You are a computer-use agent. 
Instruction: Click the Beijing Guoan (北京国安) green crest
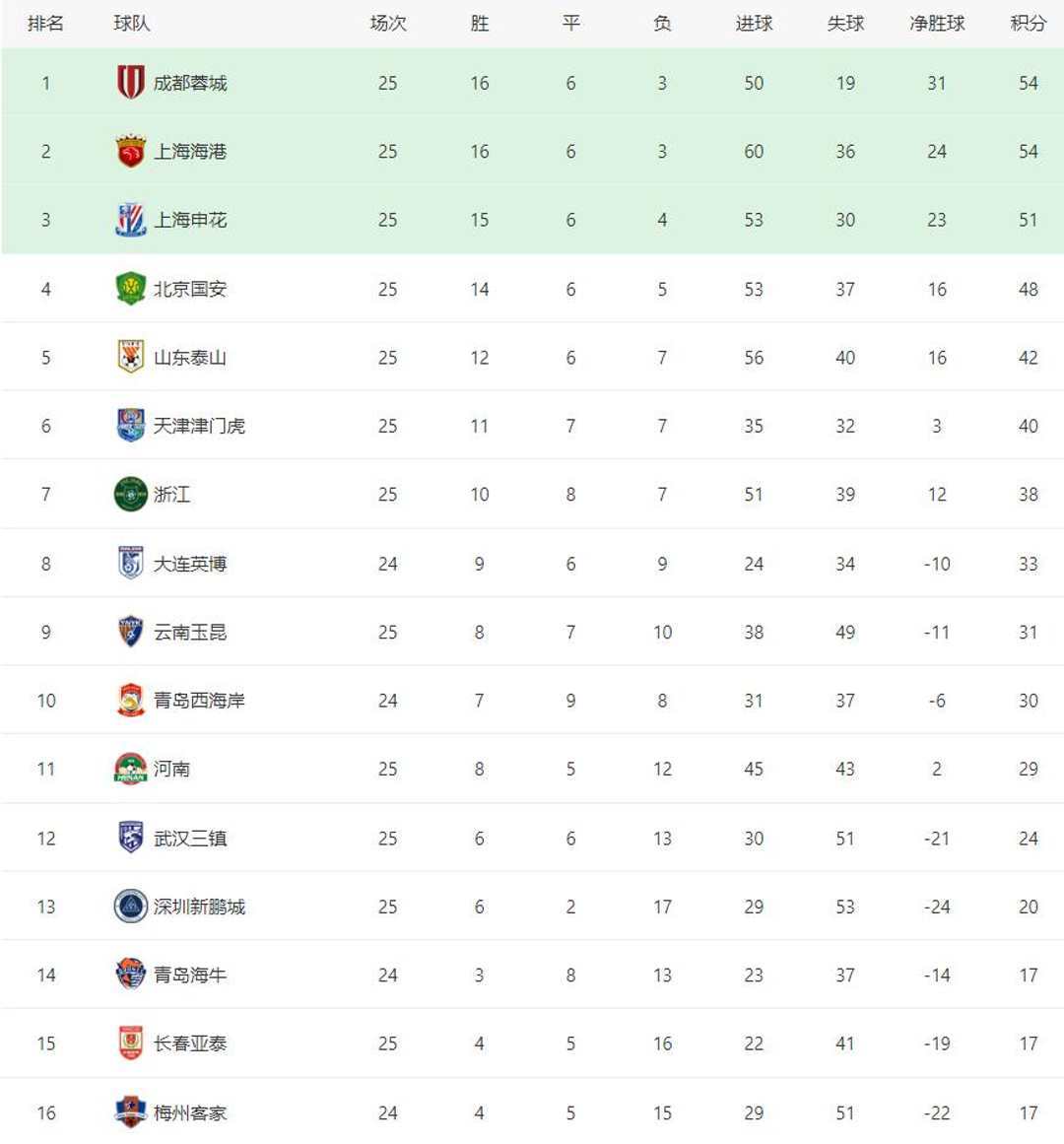point(130,289)
